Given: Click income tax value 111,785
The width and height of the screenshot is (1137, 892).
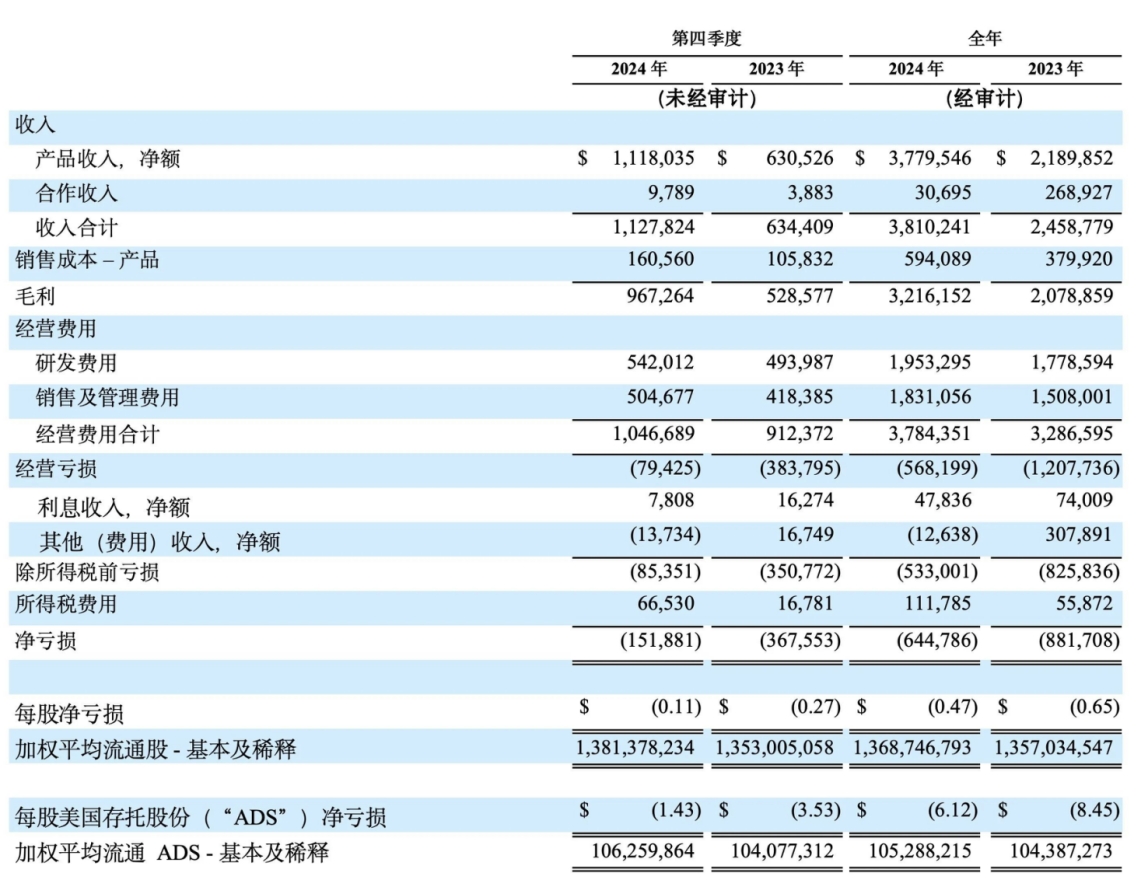Looking at the screenshot, I should click(938, 603).
